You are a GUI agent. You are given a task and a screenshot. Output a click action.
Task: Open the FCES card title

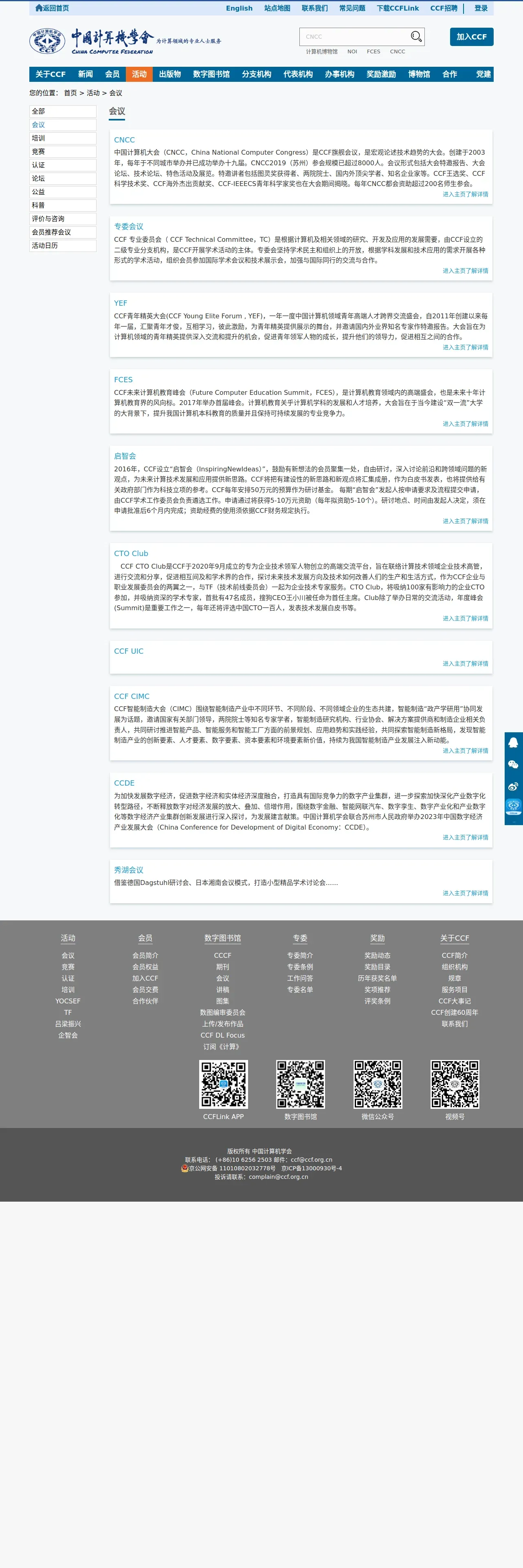tap(123, 379)
